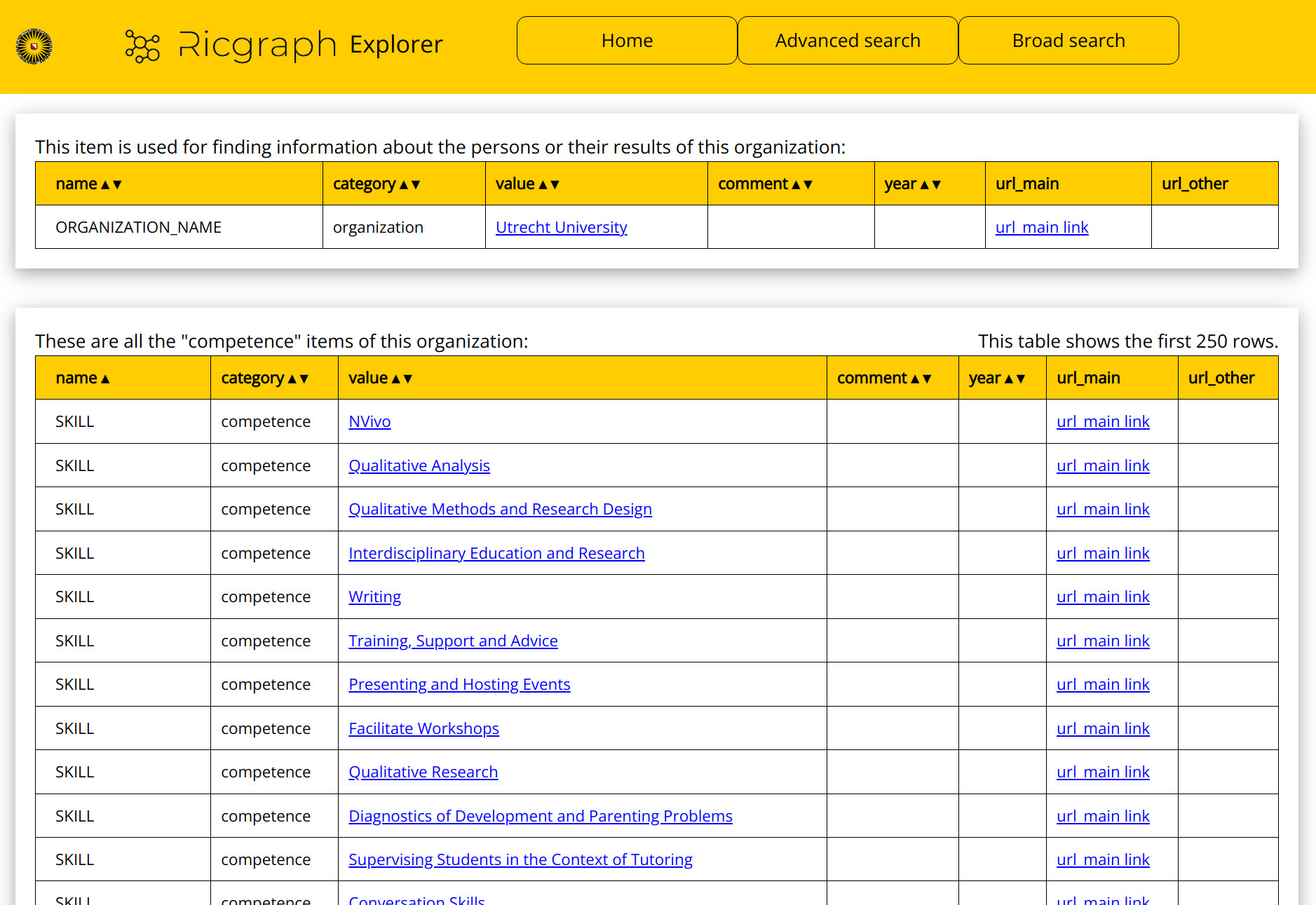
Task: Select SKILL cell in Facilitate Workshops row
Action: click(x=123, y=728)
